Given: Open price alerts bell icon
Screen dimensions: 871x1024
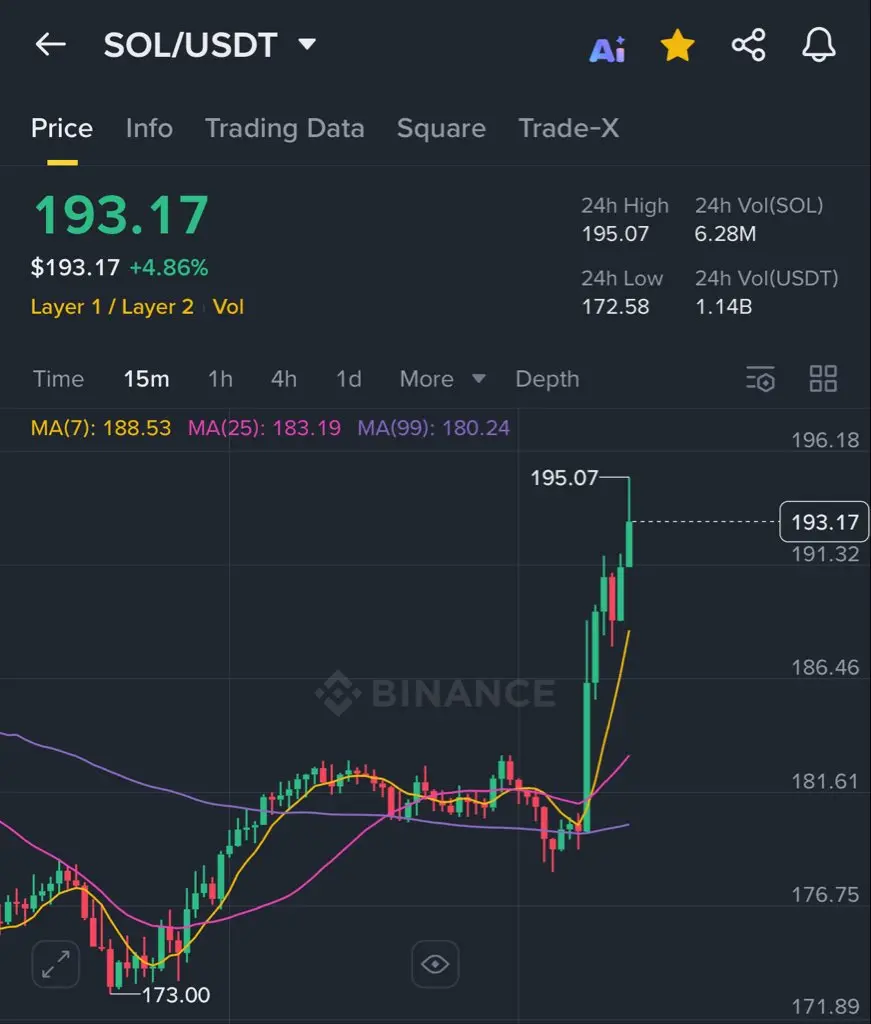Looking at the screenshot, I should [x=818, y=44].
